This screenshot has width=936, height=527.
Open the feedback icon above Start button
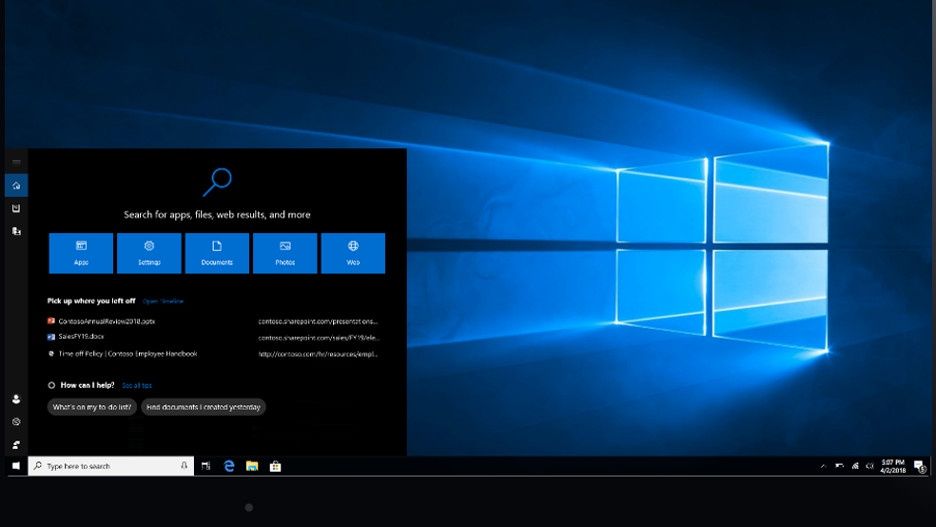point(16,444)
